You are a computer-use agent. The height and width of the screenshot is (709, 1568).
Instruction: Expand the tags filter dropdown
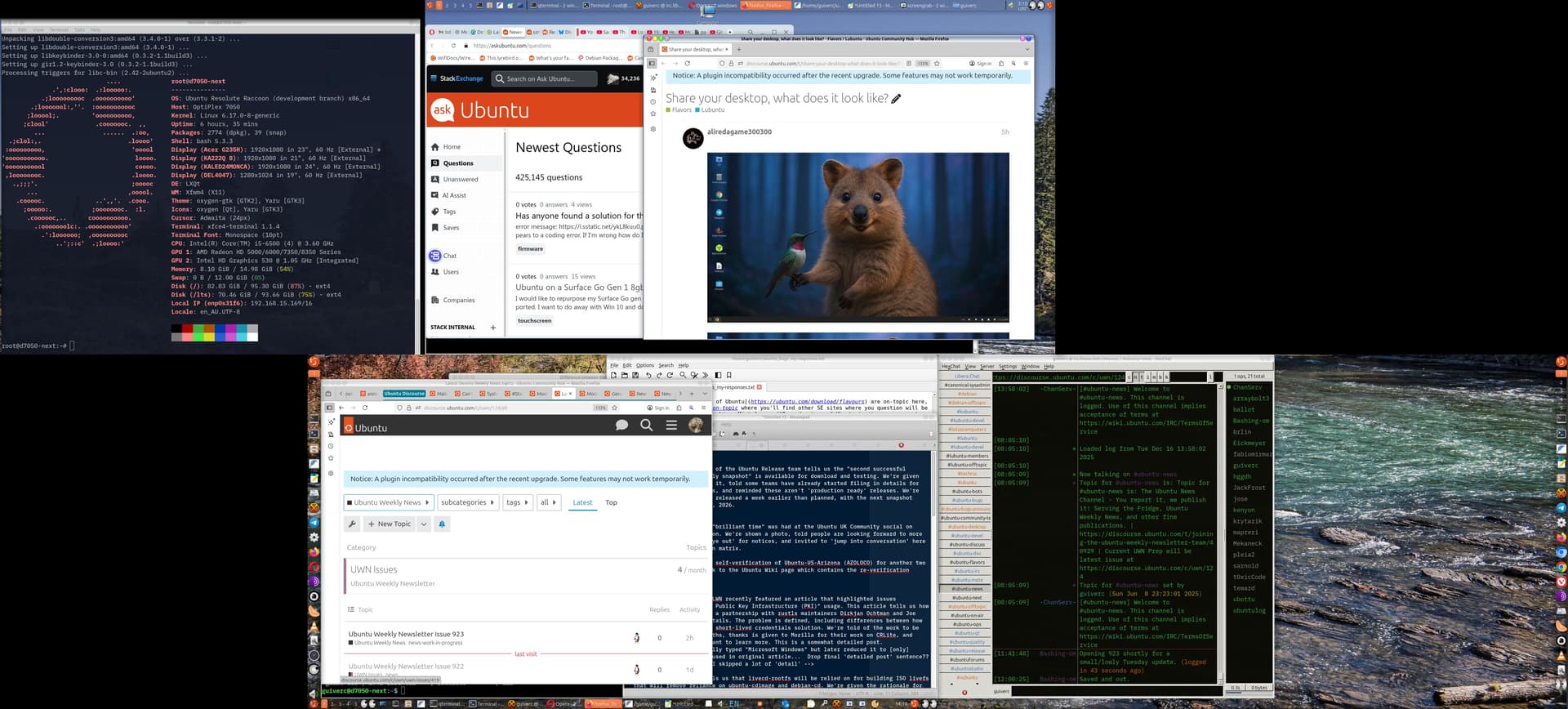point(517,502)
